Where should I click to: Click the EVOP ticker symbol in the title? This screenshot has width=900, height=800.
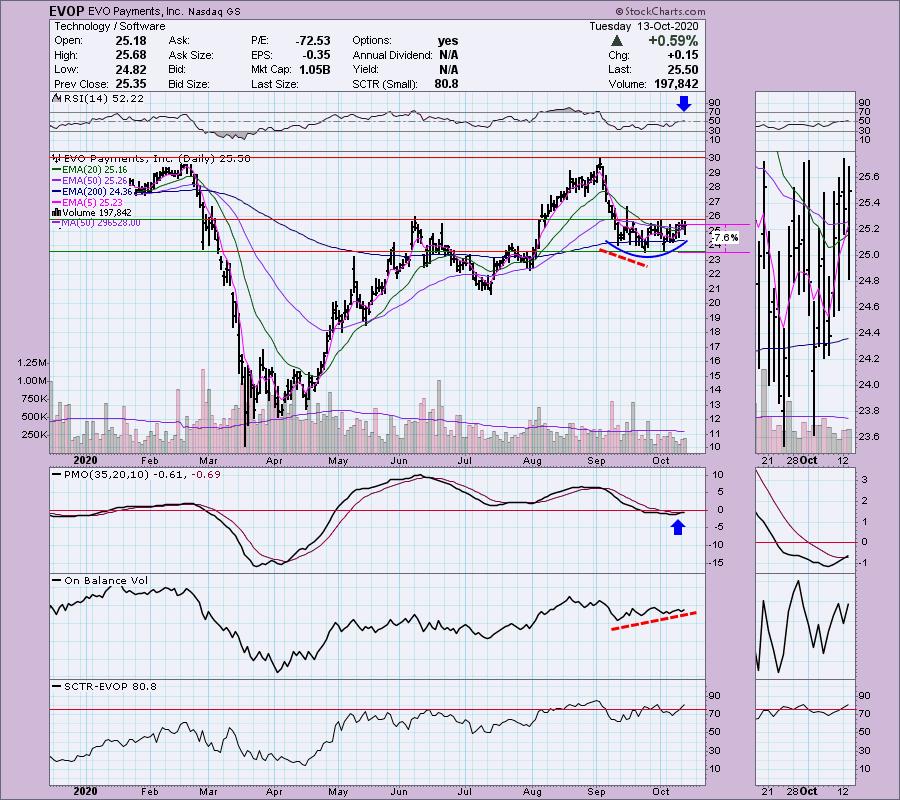click(x=67, y=11)
